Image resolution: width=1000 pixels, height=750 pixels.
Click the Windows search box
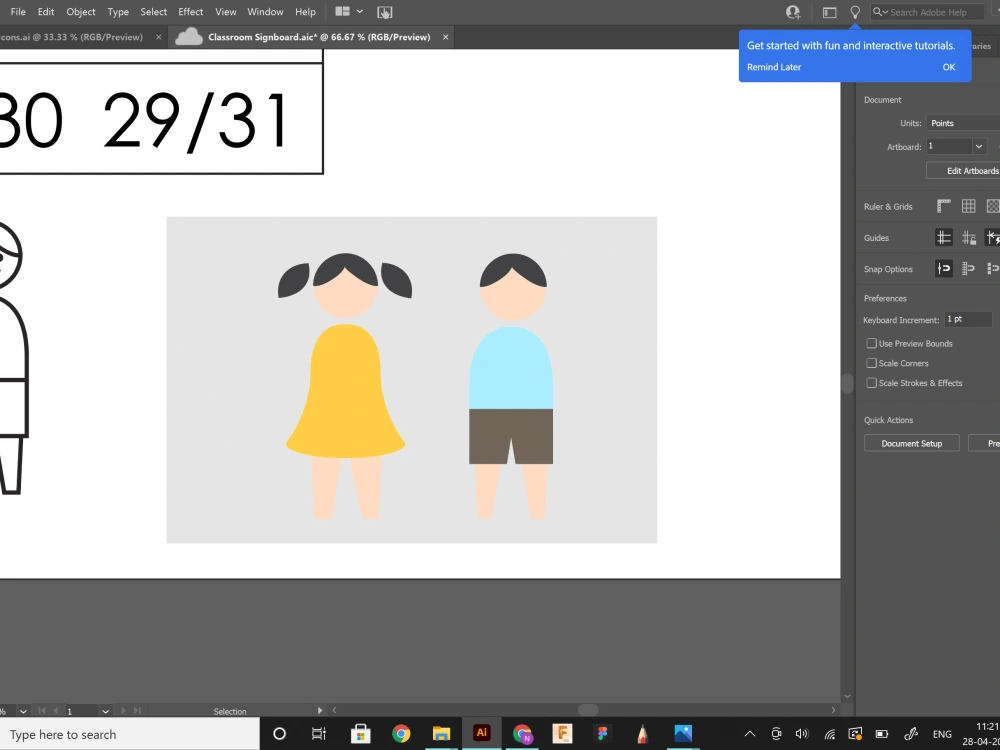click(x=129, y=734)
